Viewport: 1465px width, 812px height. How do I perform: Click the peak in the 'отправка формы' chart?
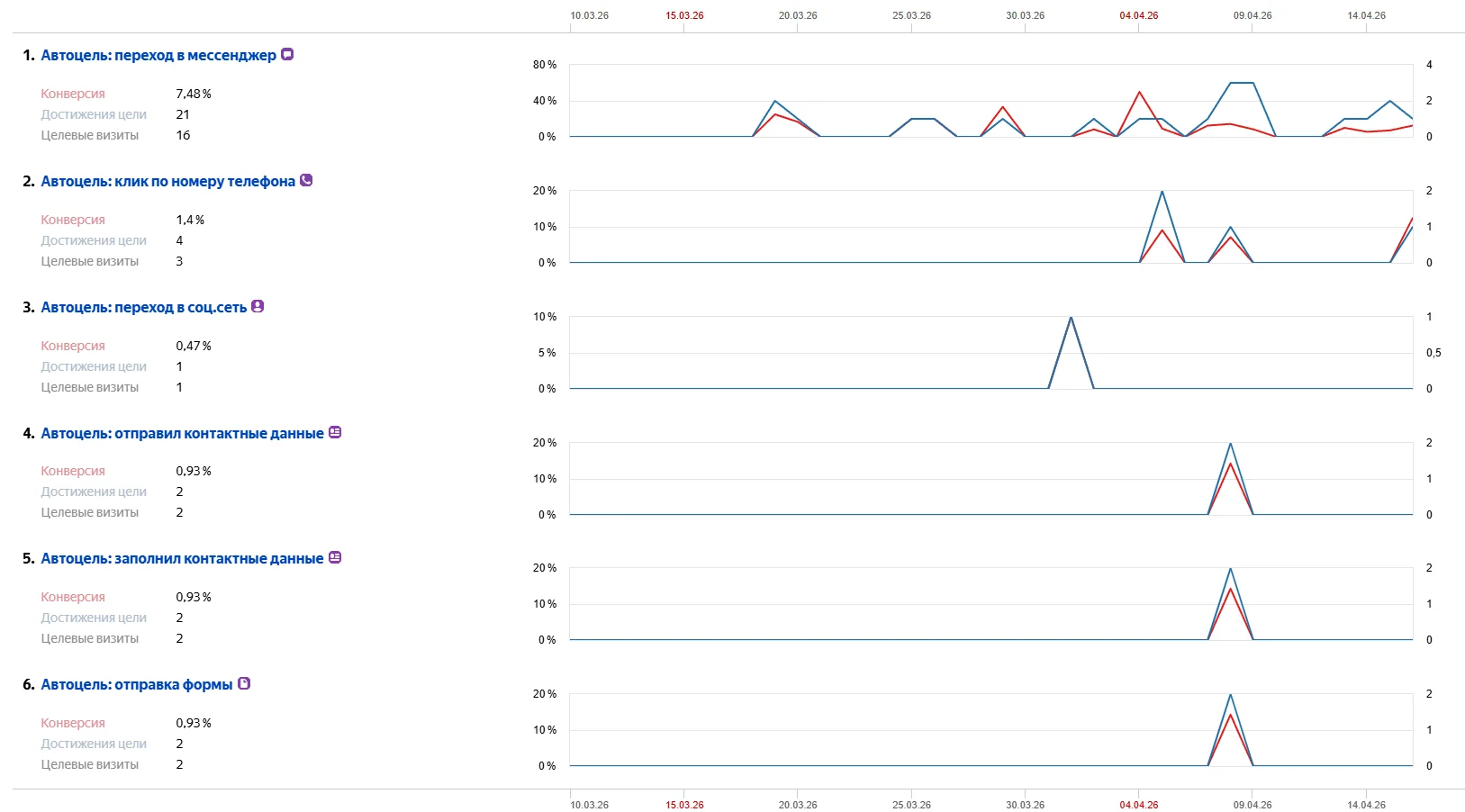click(x=1230, y=695)
